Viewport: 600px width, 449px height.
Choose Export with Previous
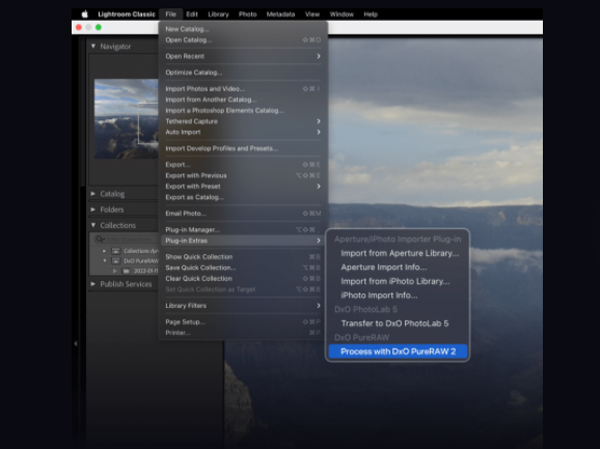[243, 175]
